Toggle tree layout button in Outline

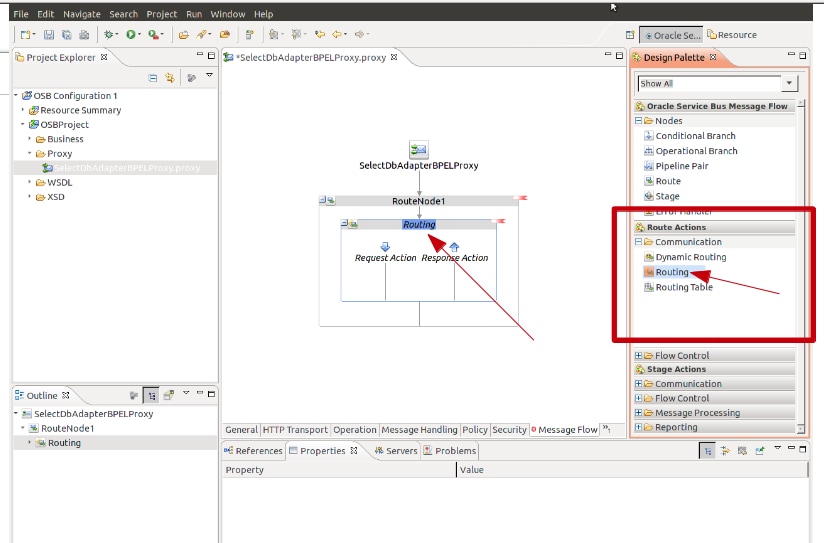tap(151, 396)
